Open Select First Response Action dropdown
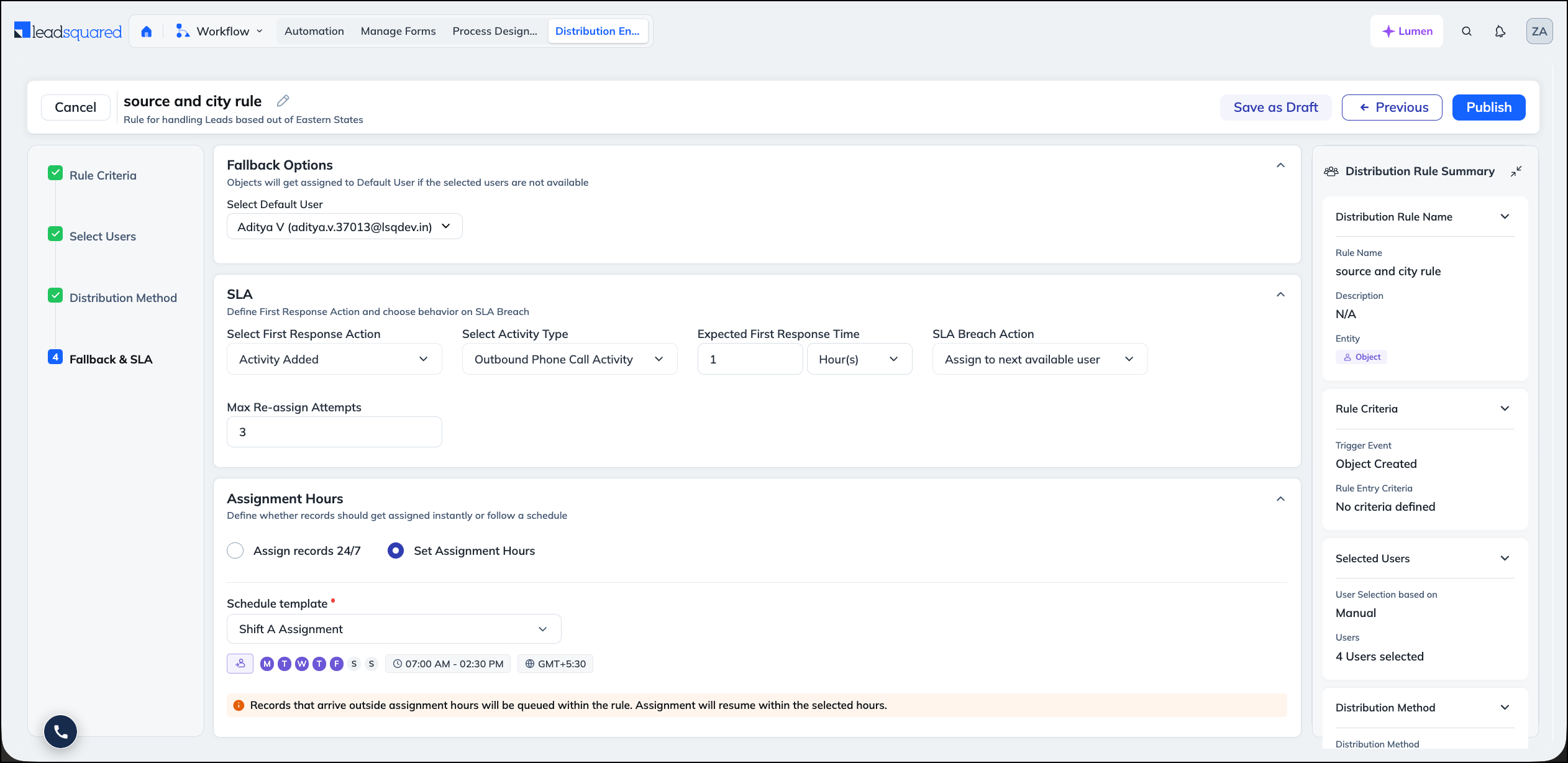 pyautogui.click(x=334, y=359)
